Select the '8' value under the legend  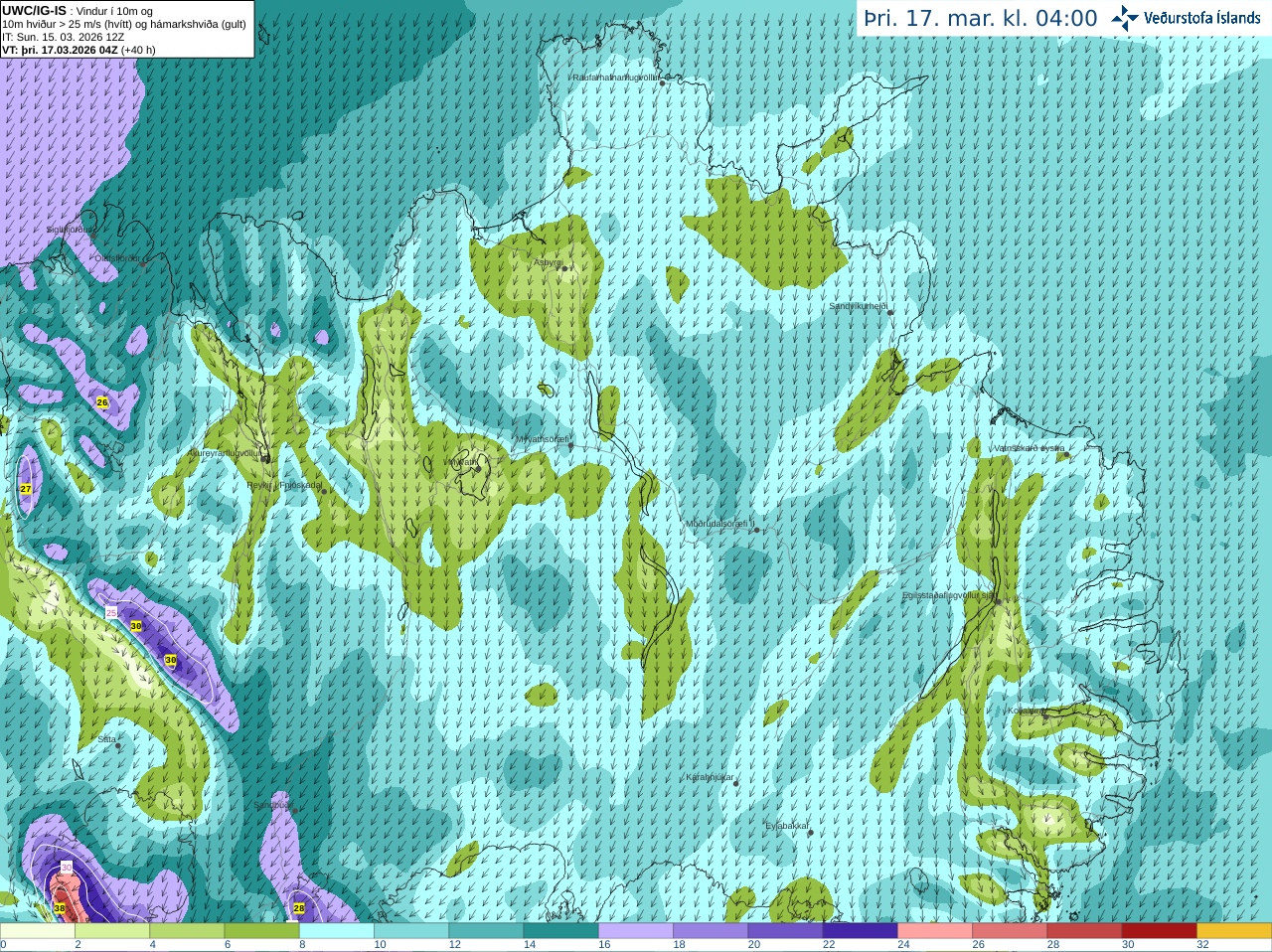(x=302, y=945)
